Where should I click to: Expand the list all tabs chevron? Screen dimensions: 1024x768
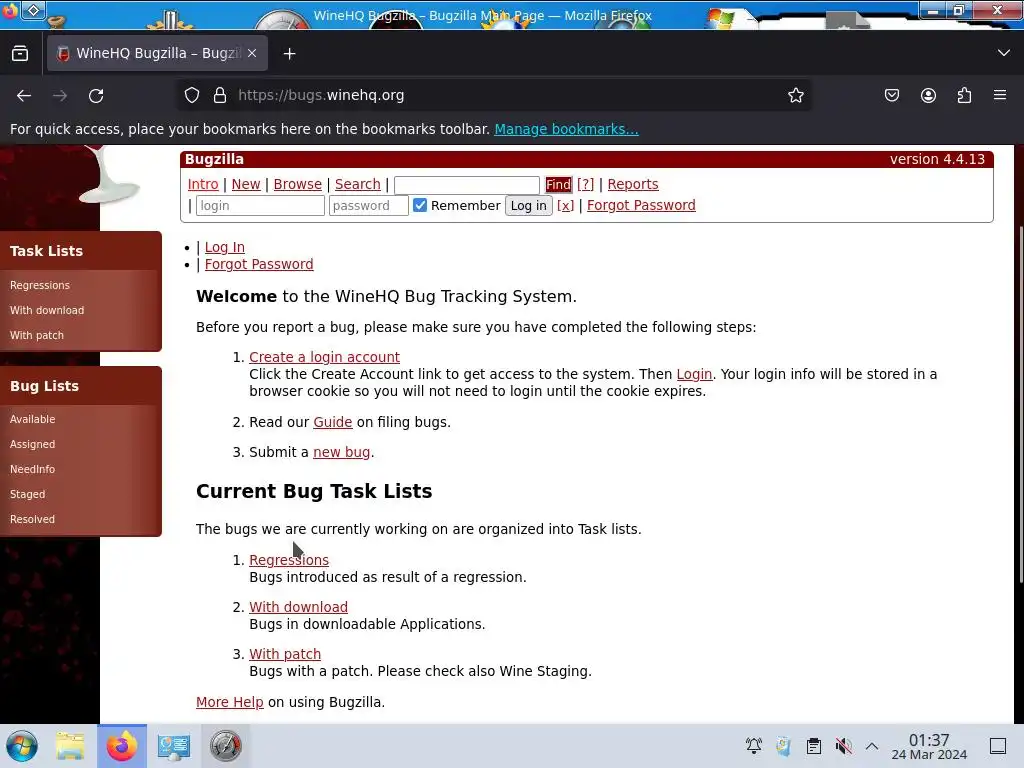click(x=1004, y=53)
